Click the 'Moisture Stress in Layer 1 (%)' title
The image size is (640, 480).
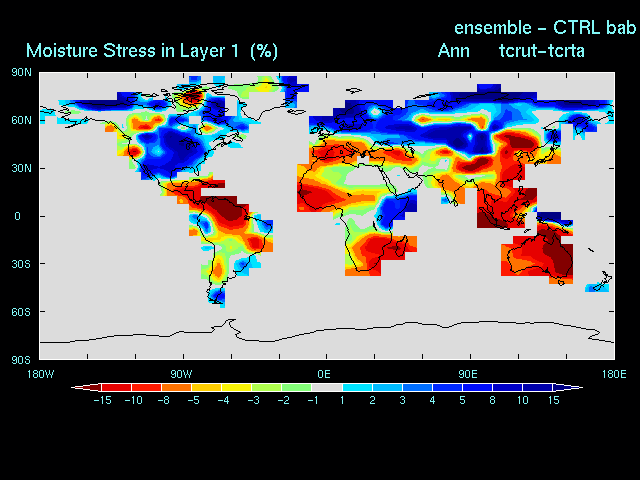coord(152,50)
